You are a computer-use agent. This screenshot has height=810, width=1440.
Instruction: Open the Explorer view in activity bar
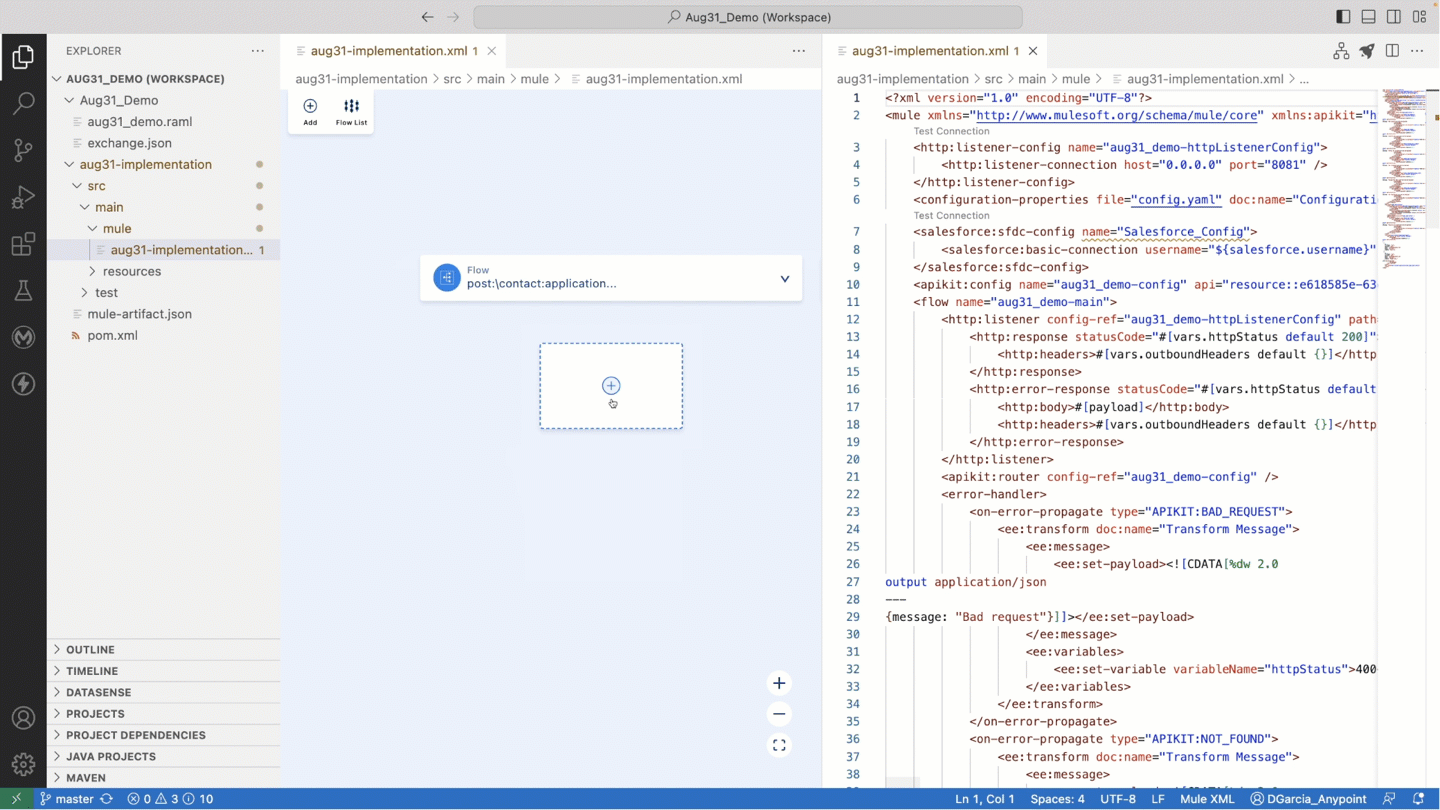[x=23, y=57]
